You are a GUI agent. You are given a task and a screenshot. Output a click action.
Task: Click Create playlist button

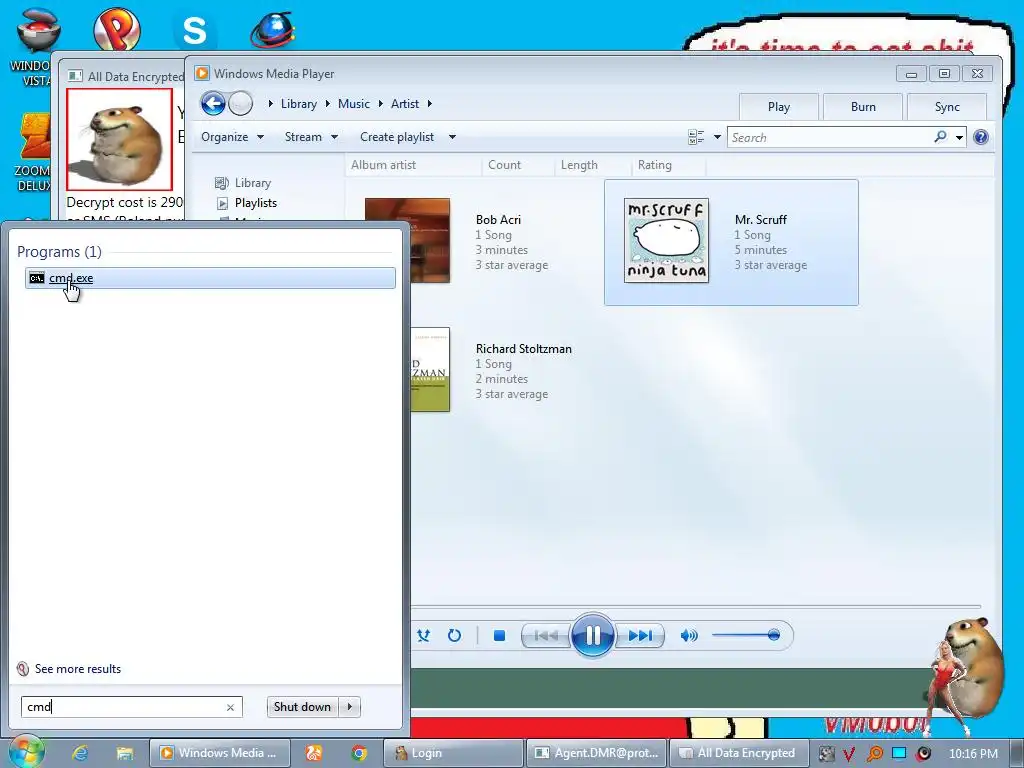coord(397,137)
